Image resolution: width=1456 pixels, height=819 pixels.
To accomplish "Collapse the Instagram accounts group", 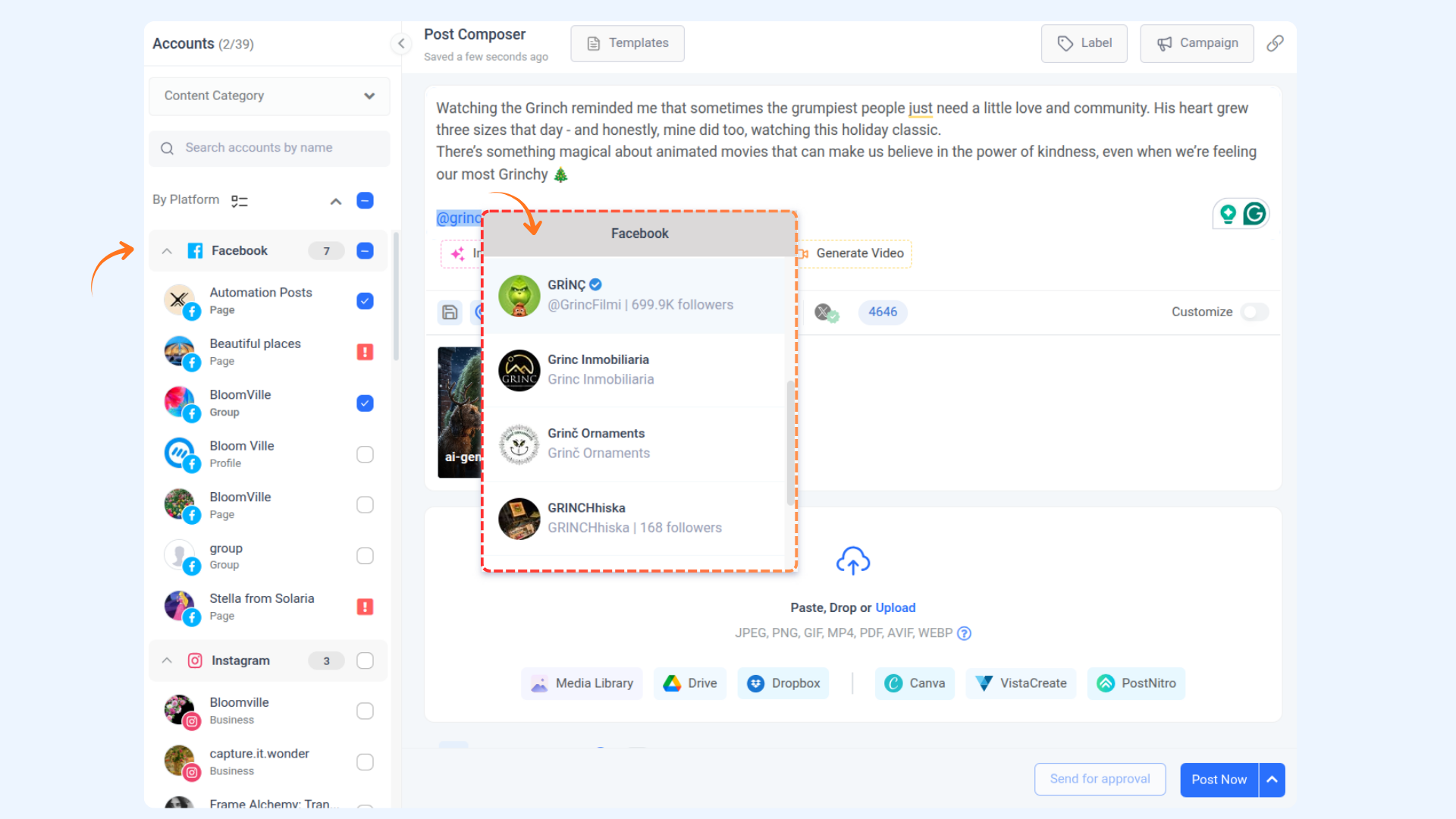I will (167, 661).
